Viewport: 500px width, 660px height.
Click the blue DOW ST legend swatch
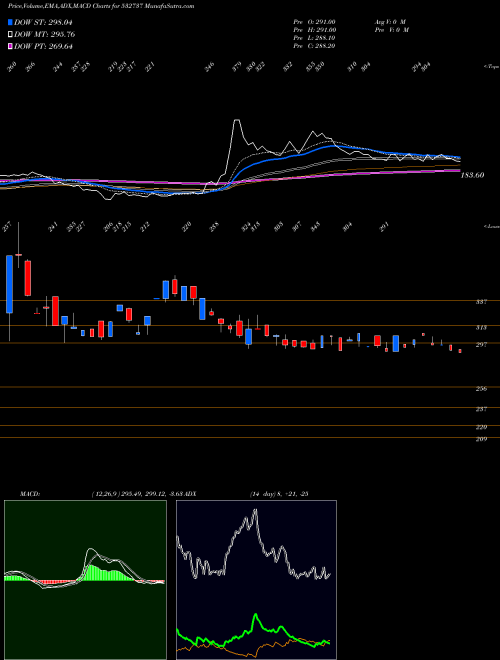[x=10, y=22]
